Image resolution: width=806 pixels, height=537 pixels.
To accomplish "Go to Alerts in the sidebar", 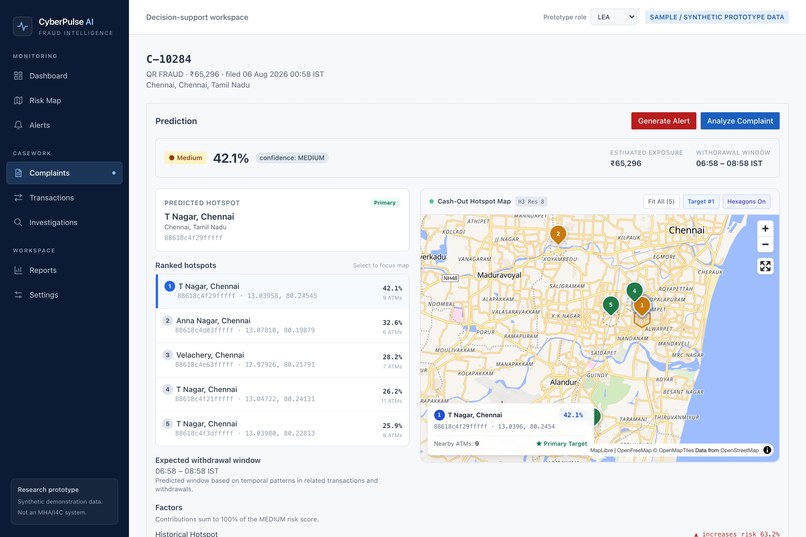I will (64, 125).
